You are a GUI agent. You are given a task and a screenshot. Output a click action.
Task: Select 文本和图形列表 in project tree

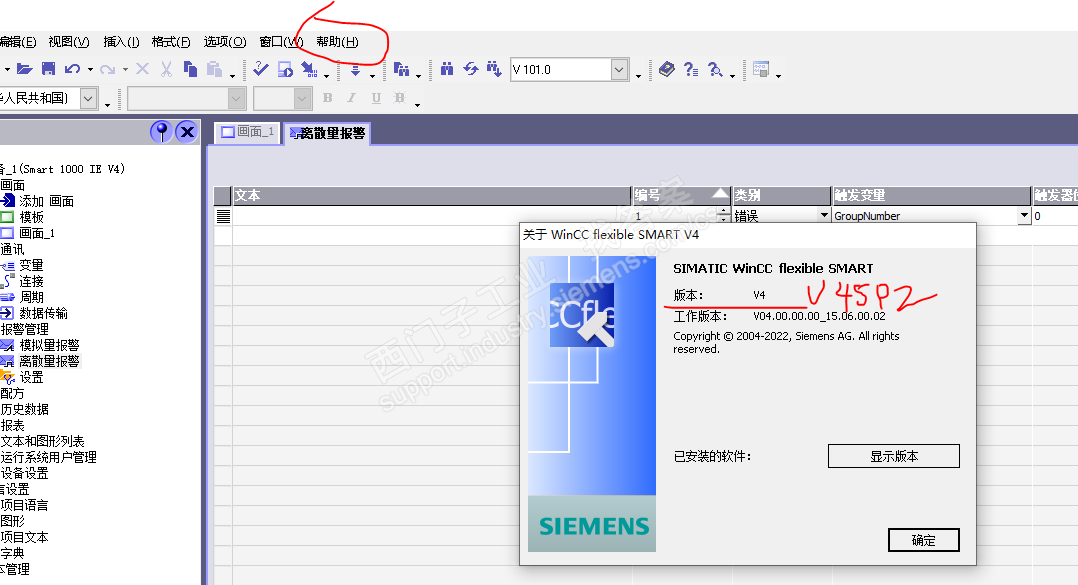[x=43, y=441]
